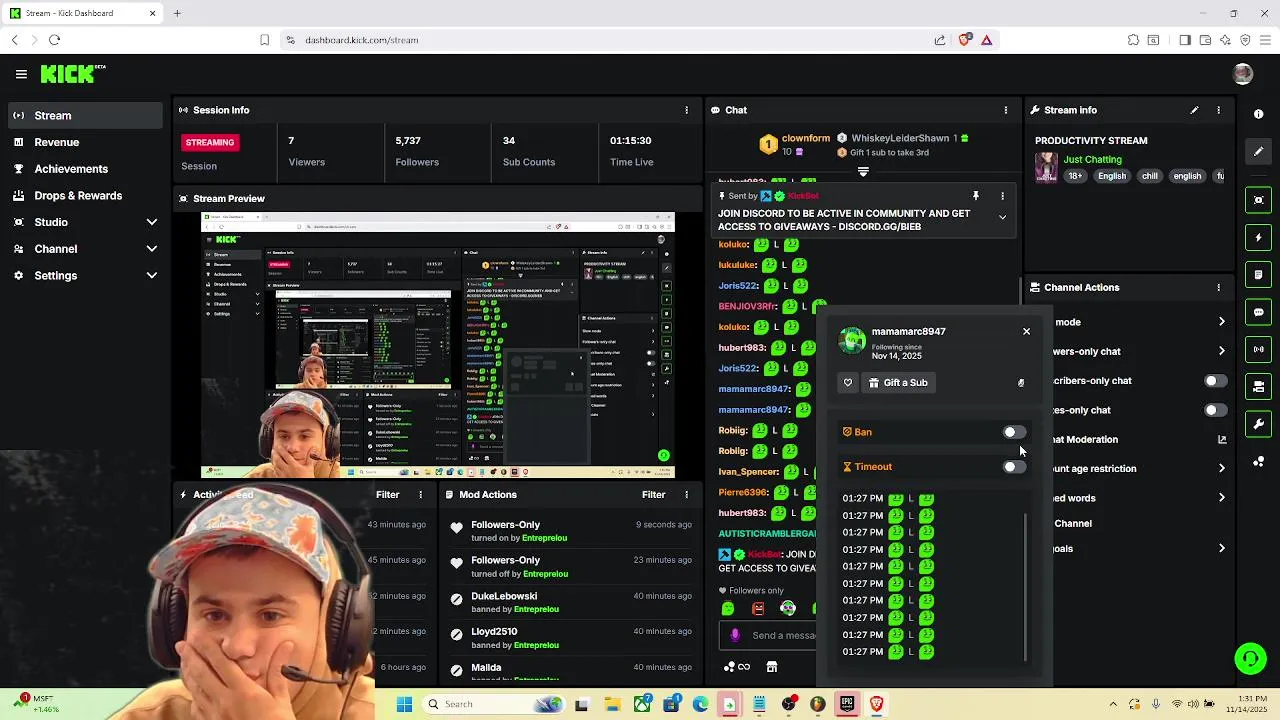The image size is (1280, 720).
Task: Expand banned words arrow
Action: 1221,498
